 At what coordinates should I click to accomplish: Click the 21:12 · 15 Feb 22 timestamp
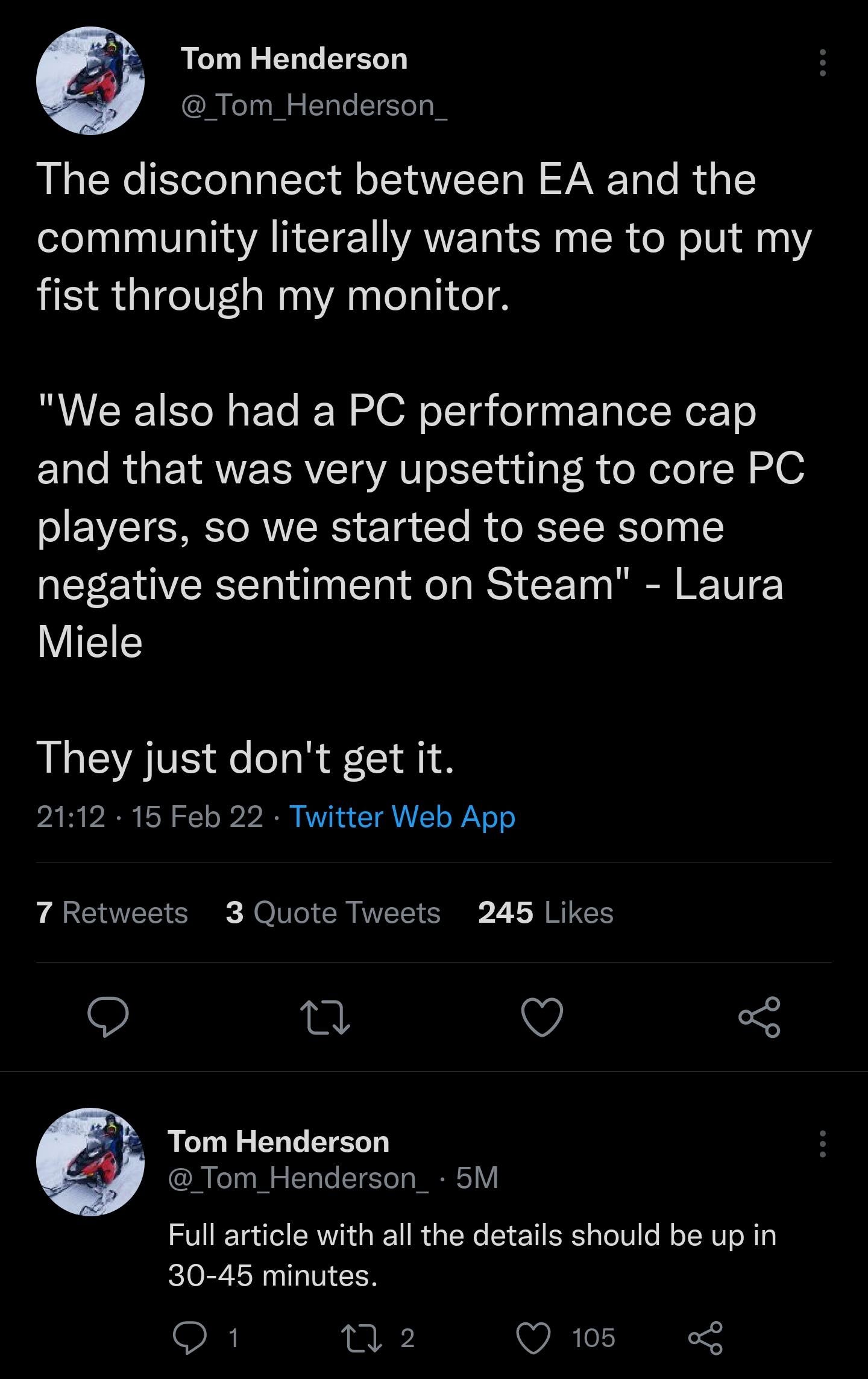[x=149, y=817]
